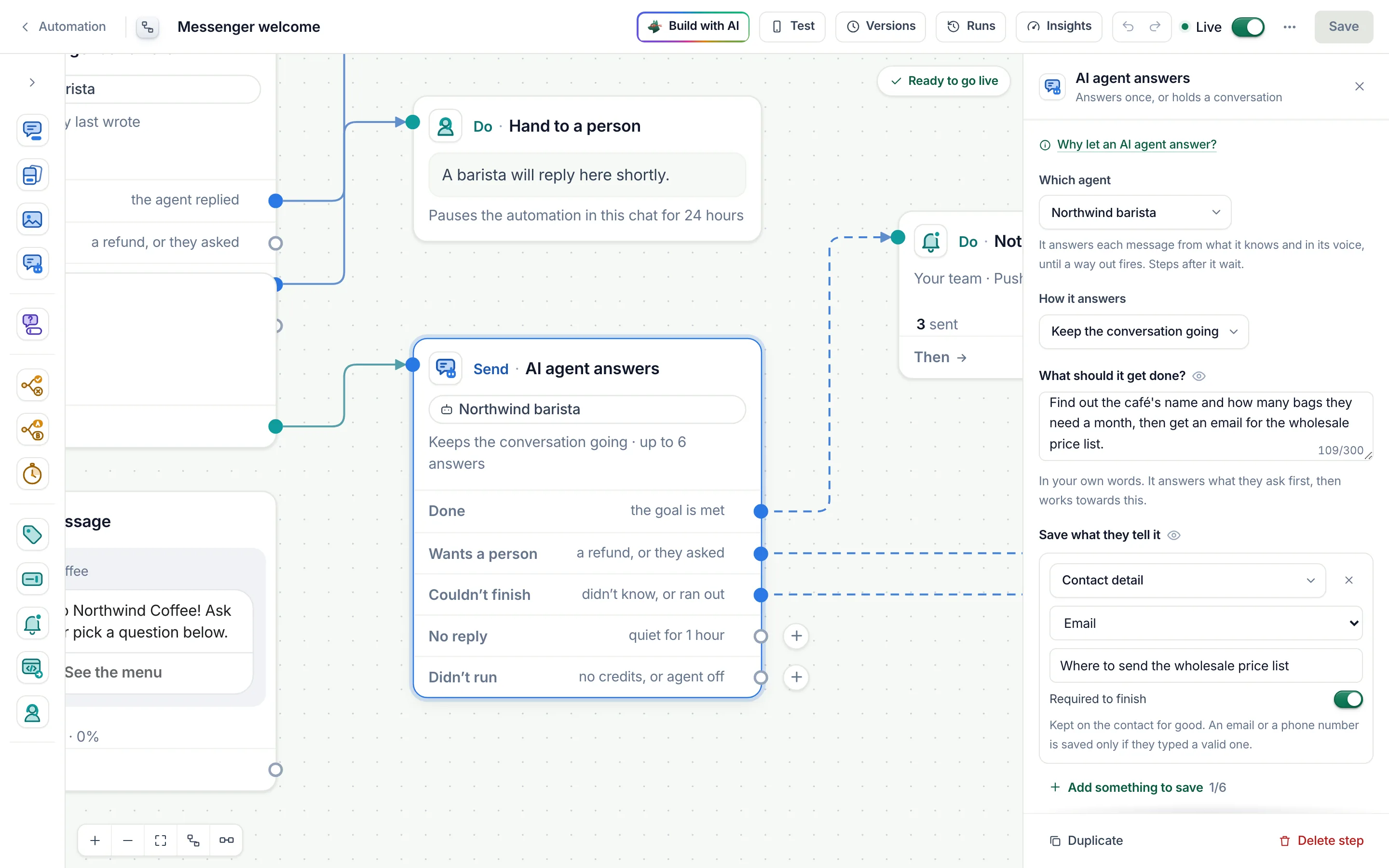This screenshot has width=1389, height=868.
Task: Open Why let an AI agent answer link
Action: (x=1136, y=145)
